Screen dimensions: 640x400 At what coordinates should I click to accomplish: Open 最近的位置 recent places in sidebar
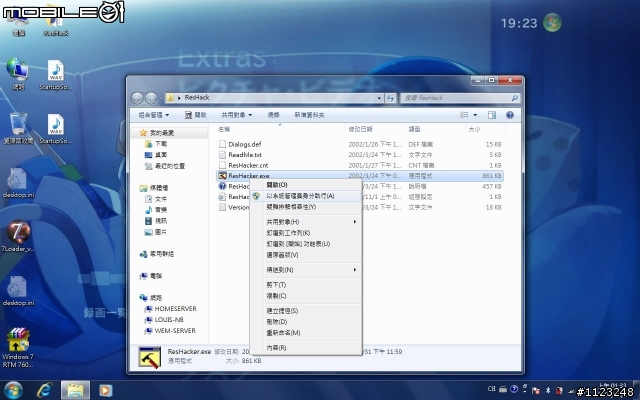[x=165, y=166]
